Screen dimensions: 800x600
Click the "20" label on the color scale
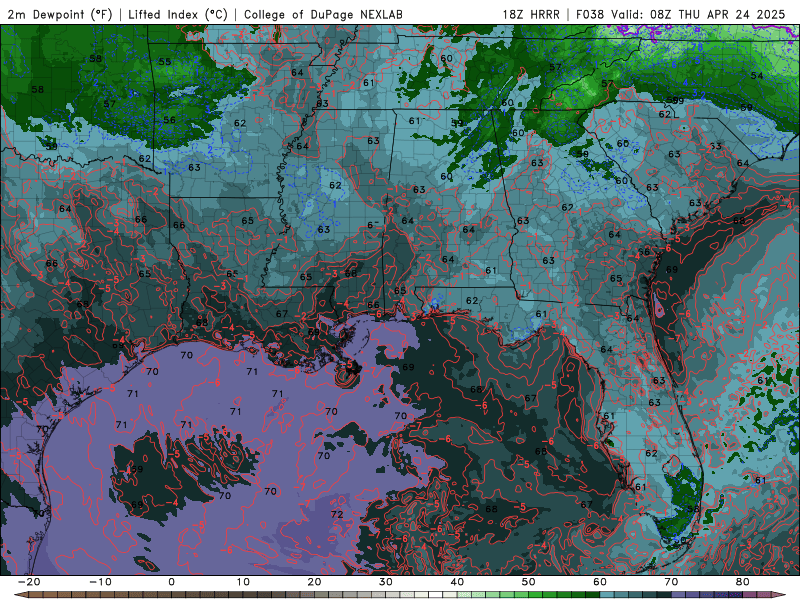coord(314,582)
